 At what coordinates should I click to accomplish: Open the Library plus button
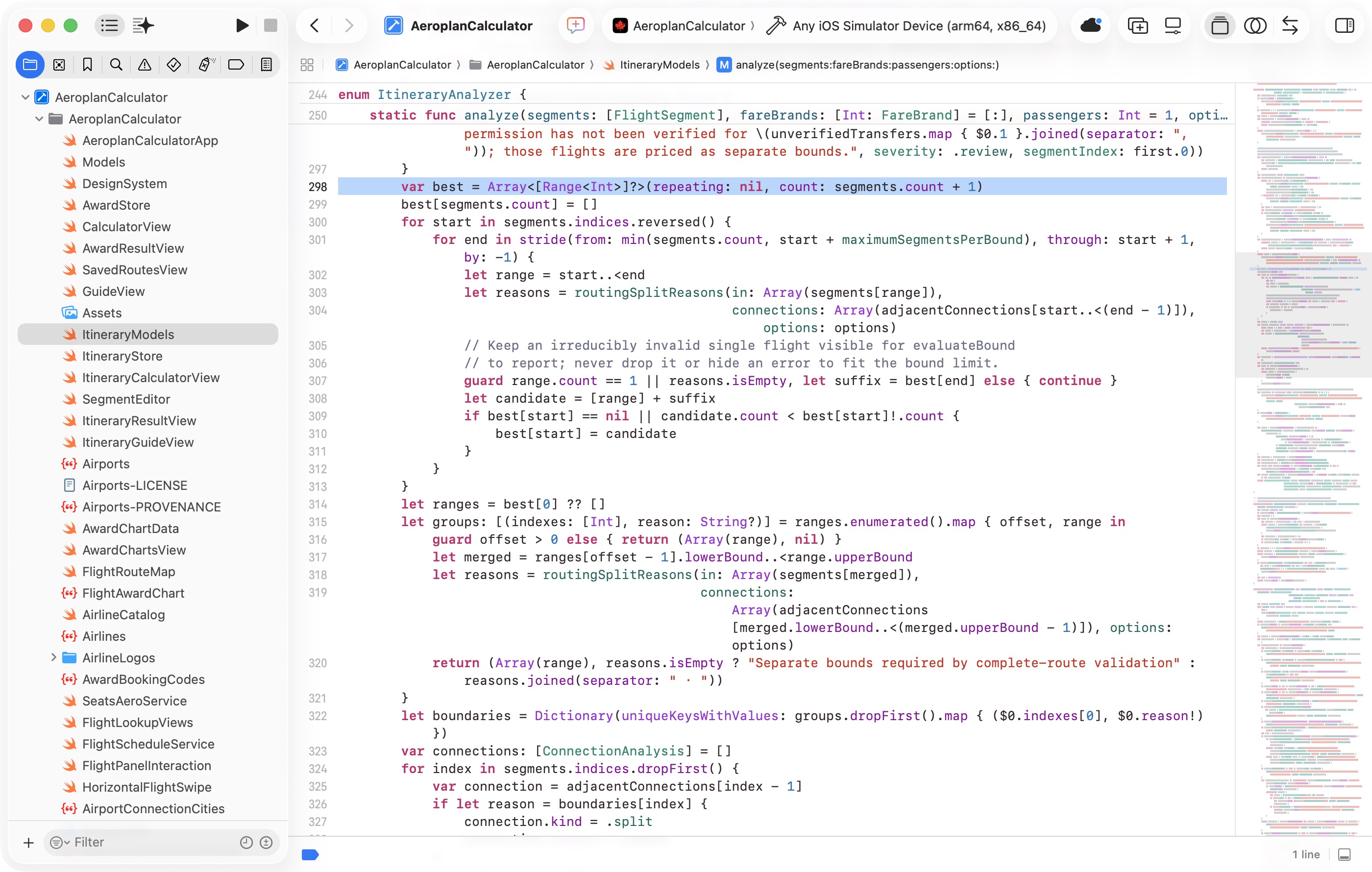click(1137, 25)
